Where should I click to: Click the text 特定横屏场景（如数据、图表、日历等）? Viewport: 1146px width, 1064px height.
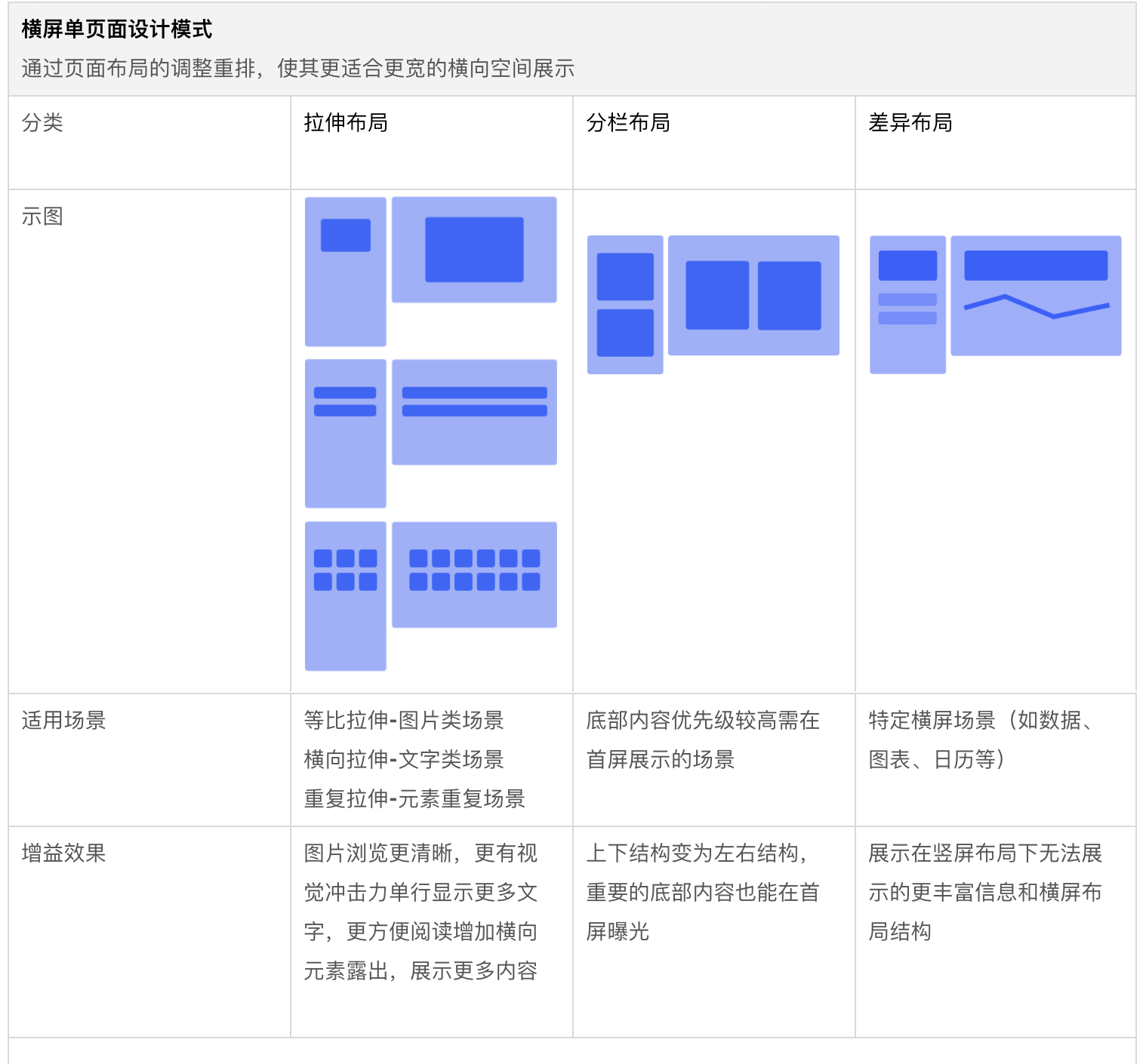click(981, 740)
